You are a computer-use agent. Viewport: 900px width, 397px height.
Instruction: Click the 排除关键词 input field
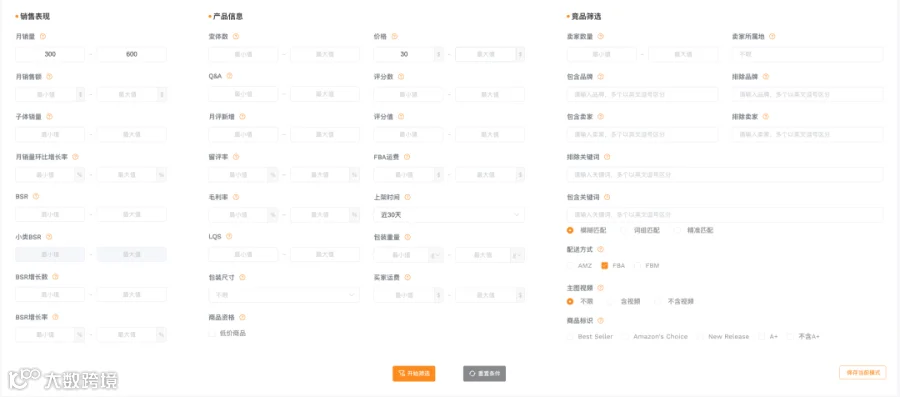[725, 174]
